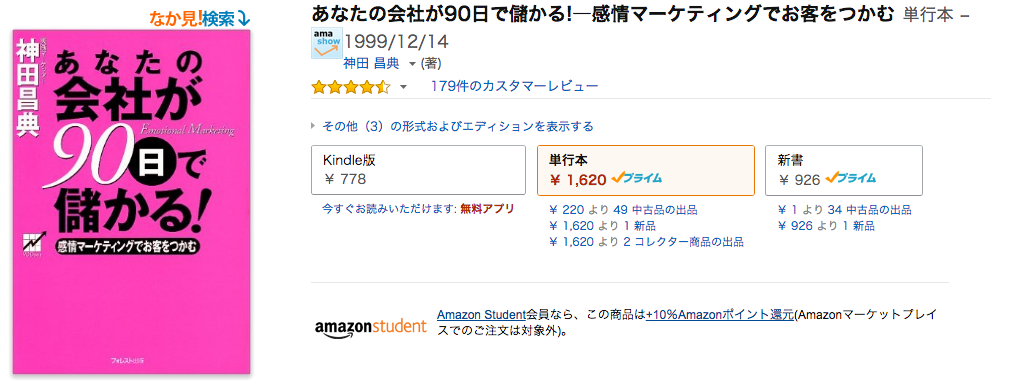Image resolution: width=1029 pixels, height=382 pixels.
Task: Open dropdown beside author 神田 昌典
Action: [412, 64]
